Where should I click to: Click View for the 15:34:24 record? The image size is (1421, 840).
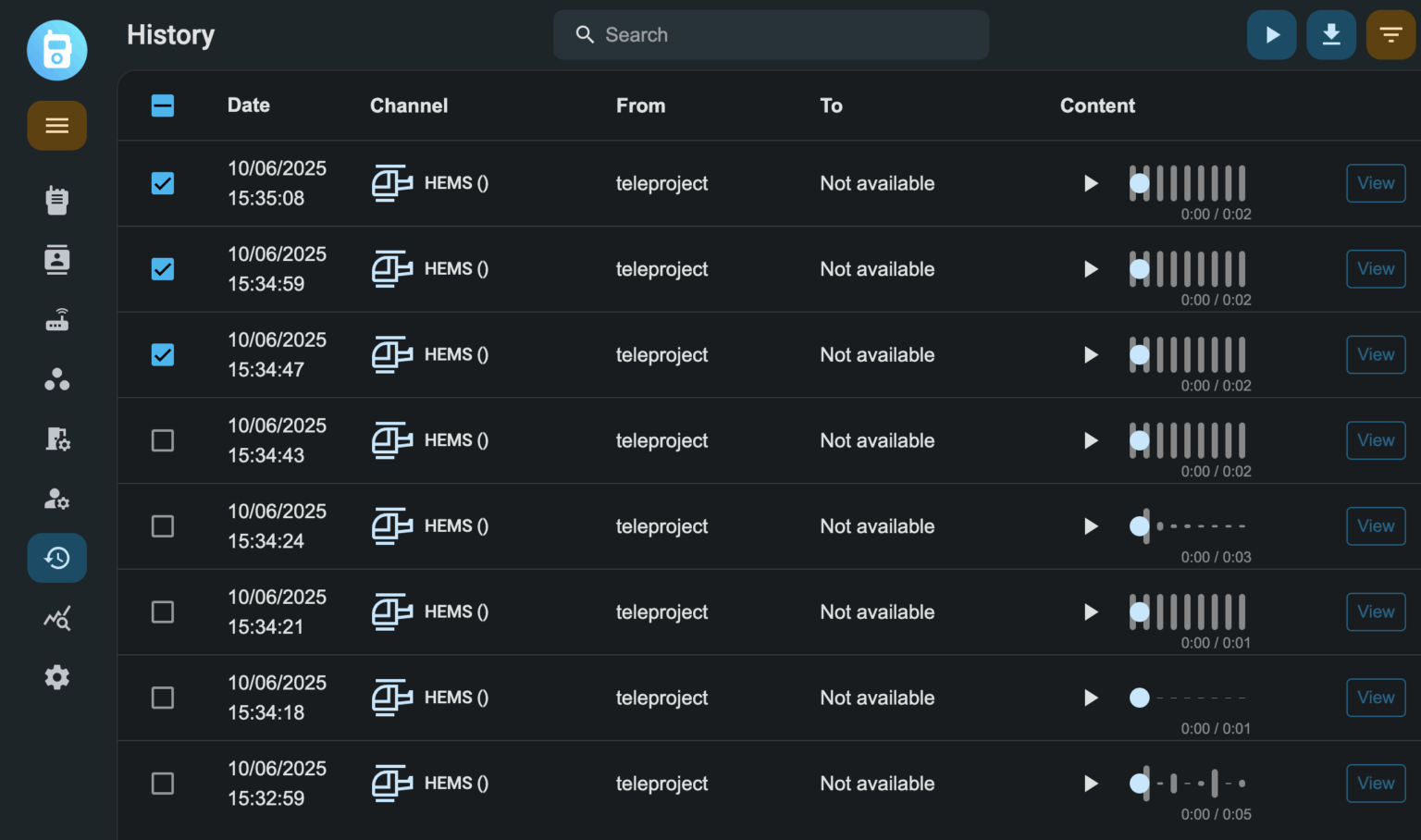point(1376,526)
